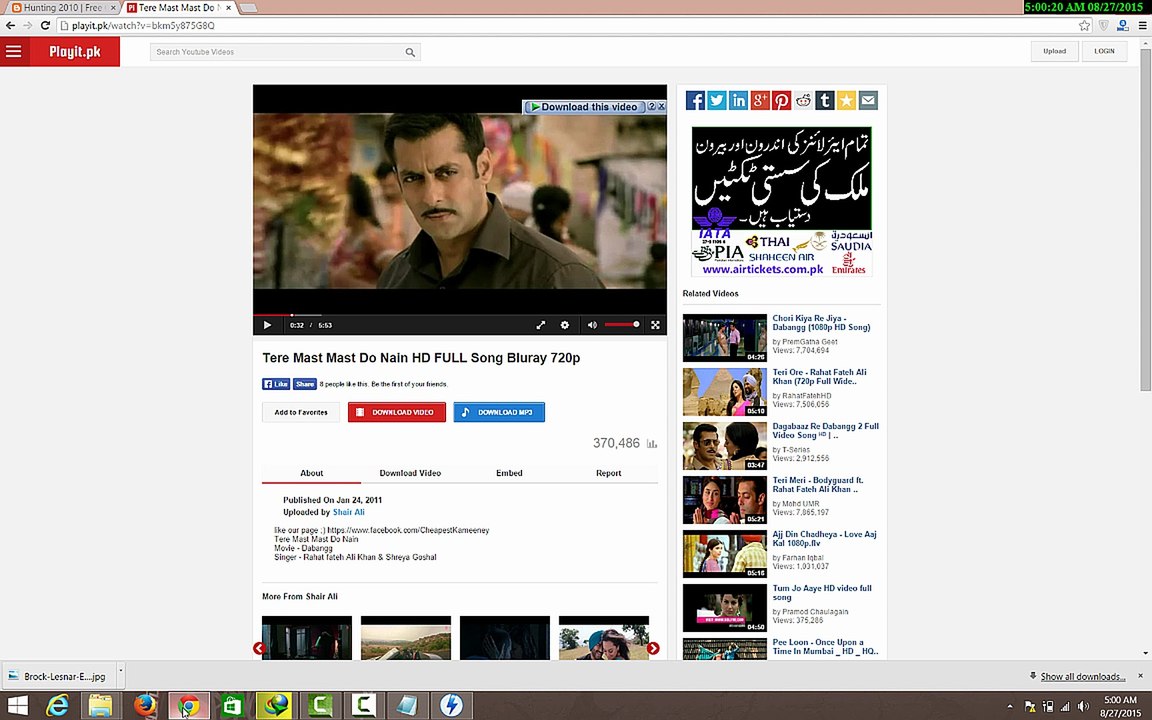
Task: Open Windows Start button
Action: click(16, 706)
